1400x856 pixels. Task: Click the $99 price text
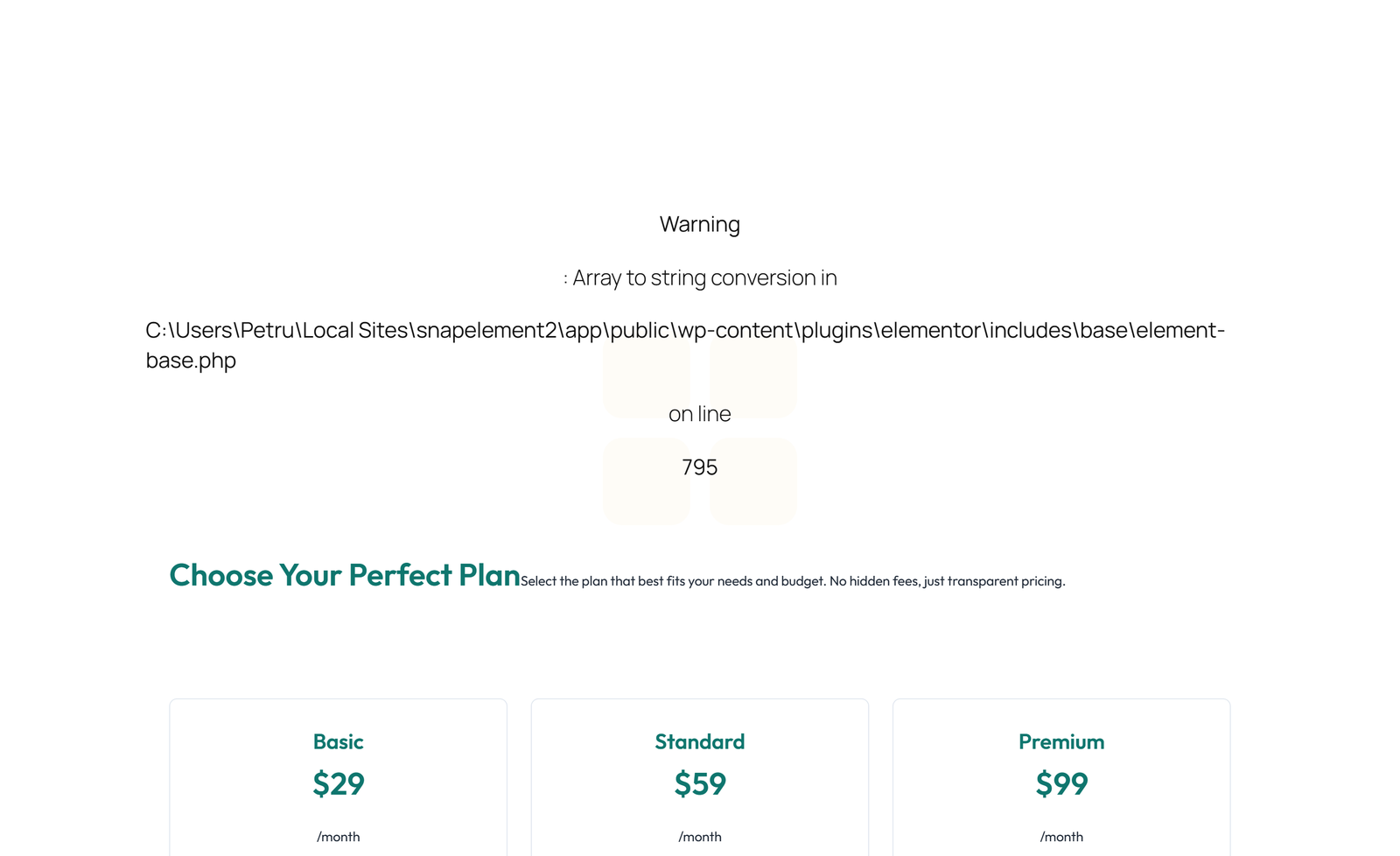(x=1061, y=784)
